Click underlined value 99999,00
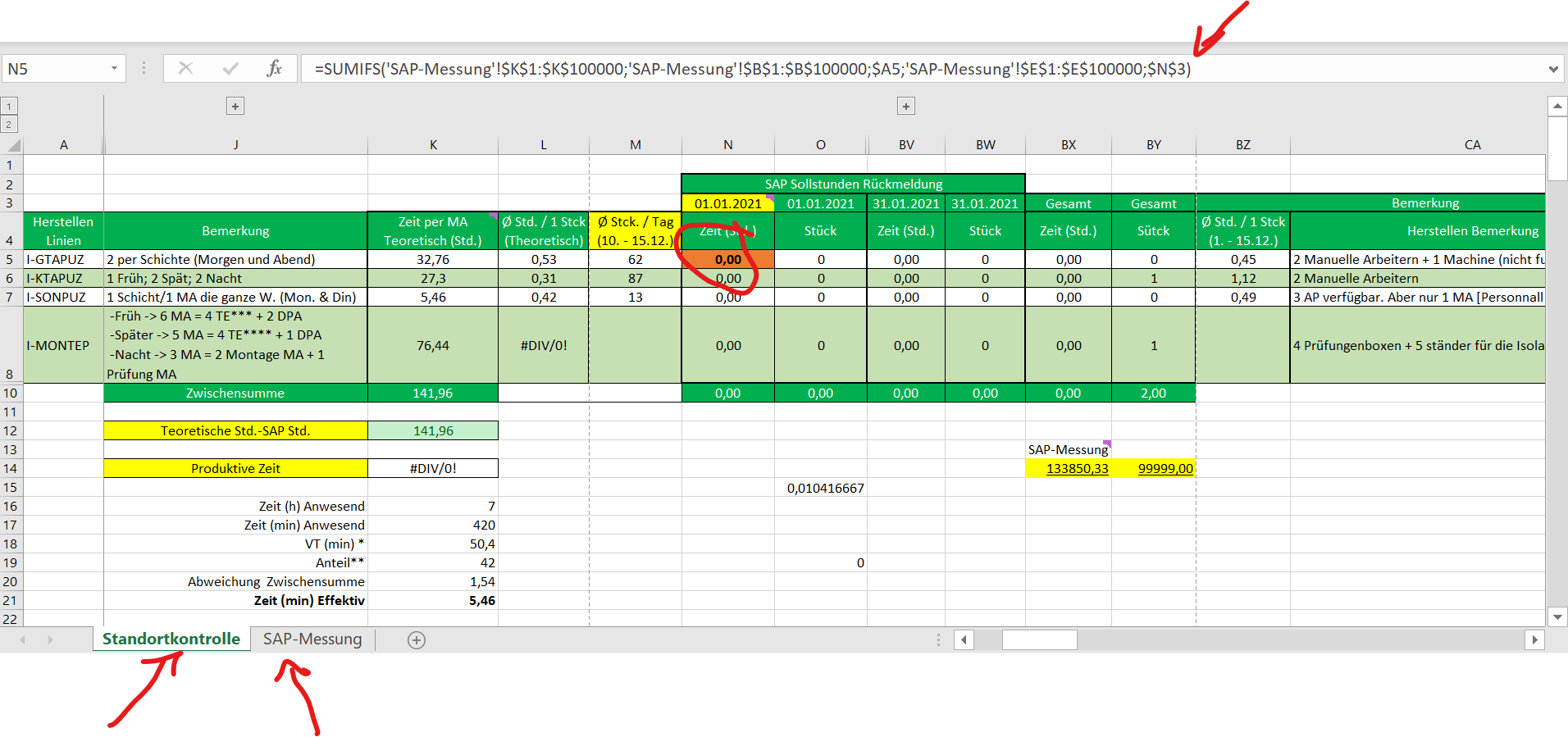This screenshot has width=1568, height=737. coord(1154,468)
